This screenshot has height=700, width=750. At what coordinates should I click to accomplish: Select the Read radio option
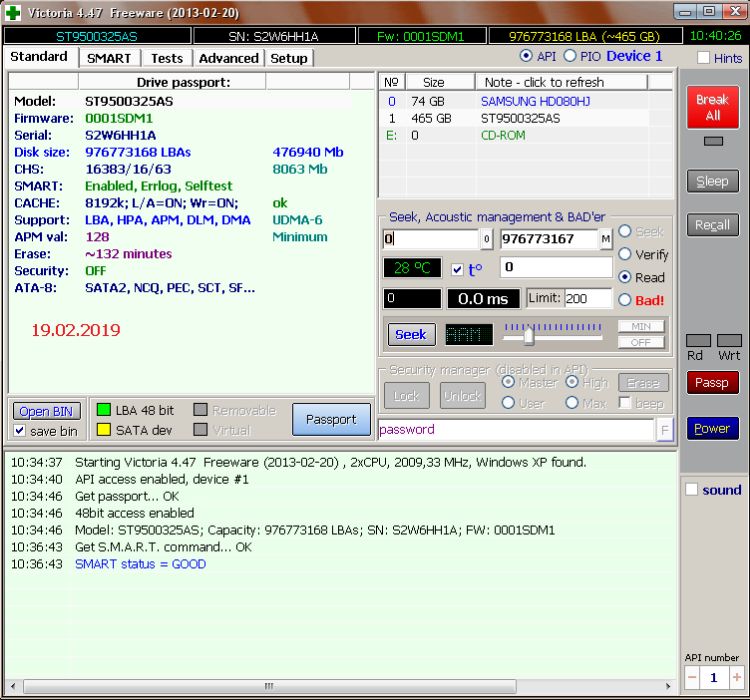[625, 277]
